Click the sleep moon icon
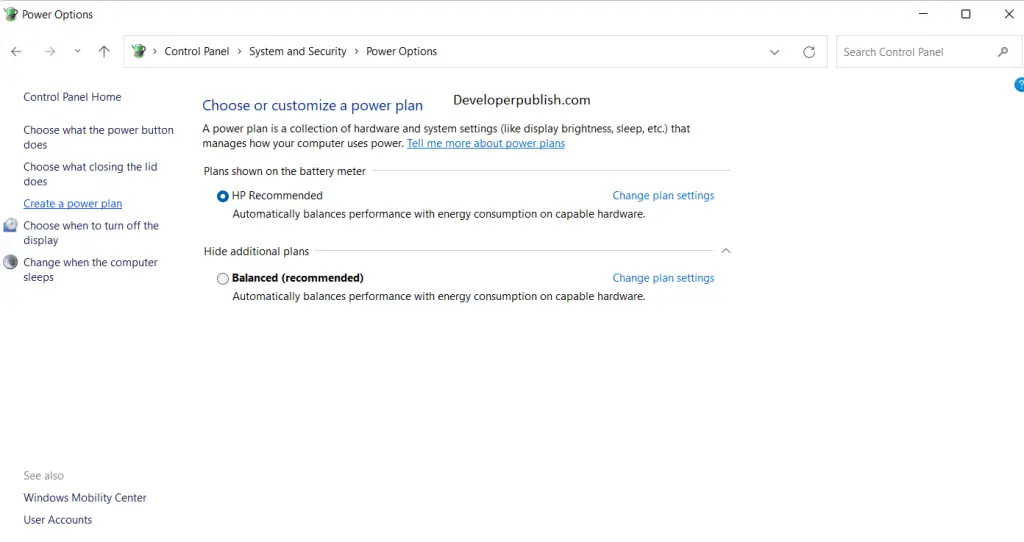 (x=10, y=262)
